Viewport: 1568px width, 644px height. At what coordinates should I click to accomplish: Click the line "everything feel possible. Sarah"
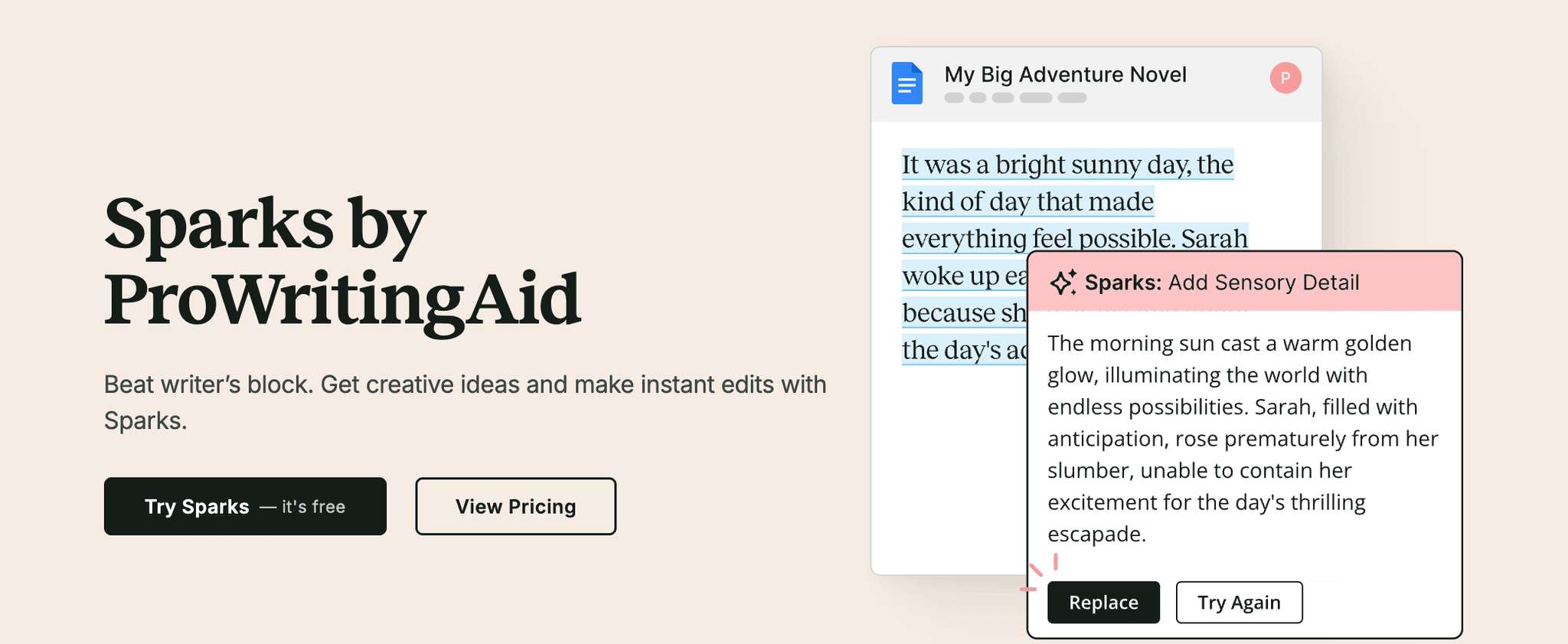pos(1074,239)
